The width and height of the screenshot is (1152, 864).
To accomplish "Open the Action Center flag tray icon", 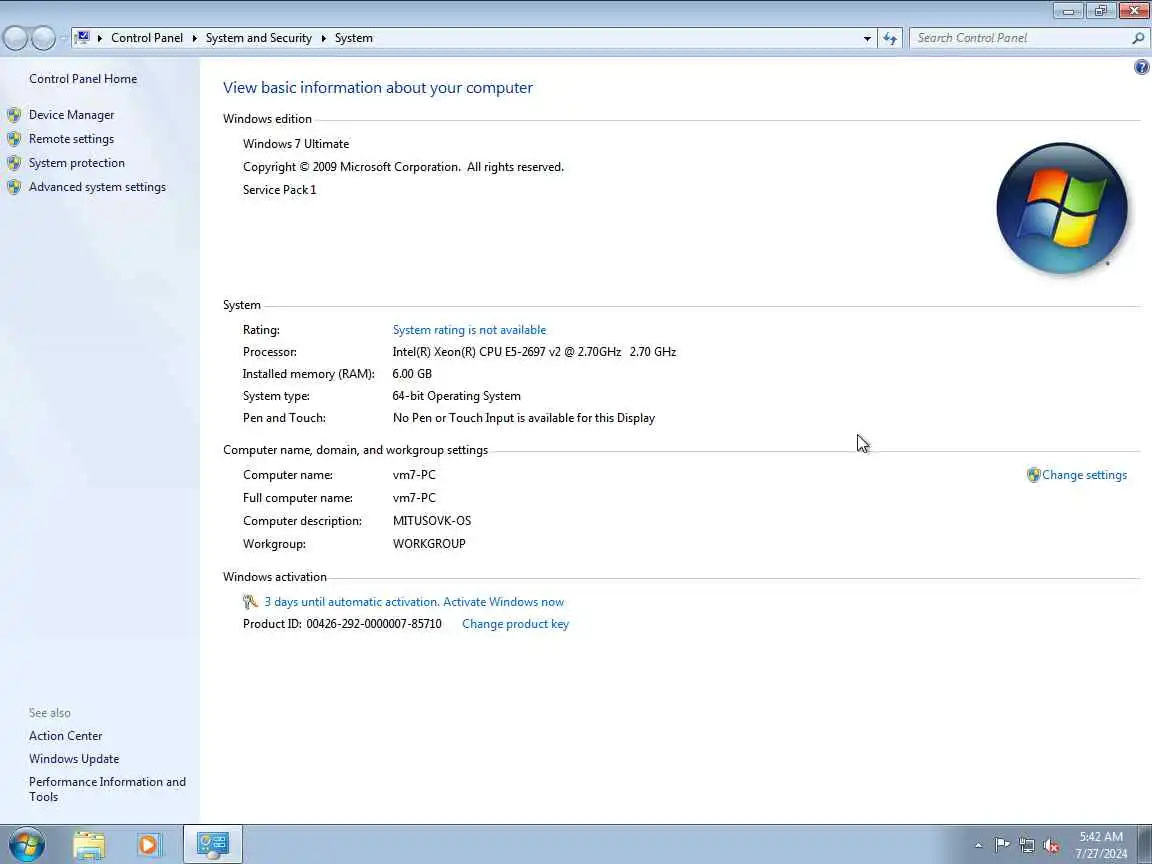I will point(1001,846).
